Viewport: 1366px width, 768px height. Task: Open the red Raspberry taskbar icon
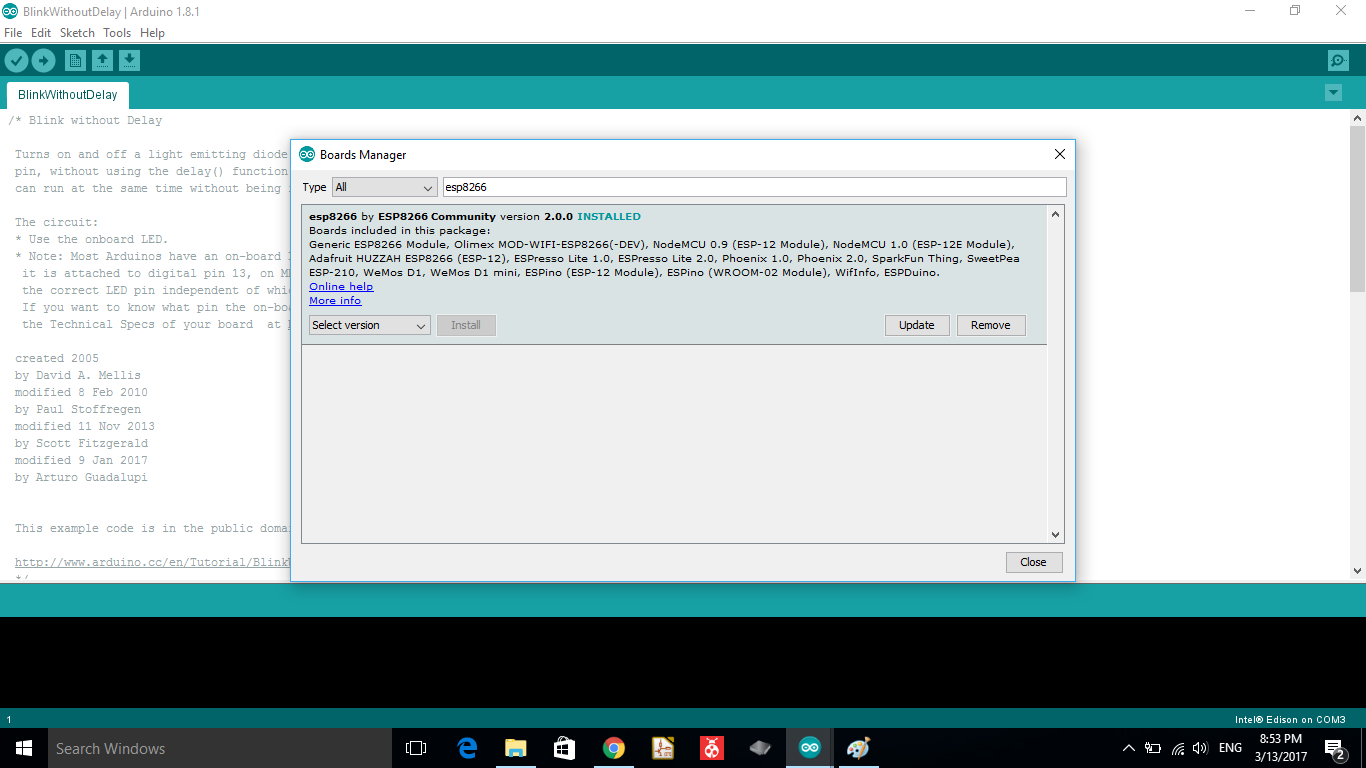click(711, 748)
